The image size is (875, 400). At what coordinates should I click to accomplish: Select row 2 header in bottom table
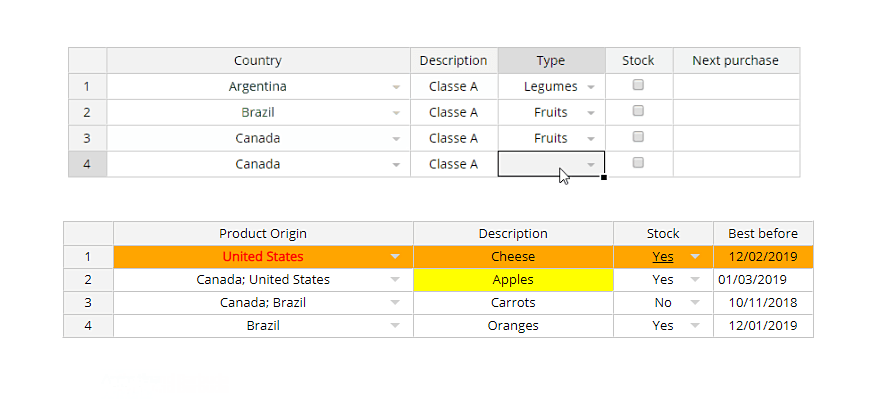pos(88,280)
